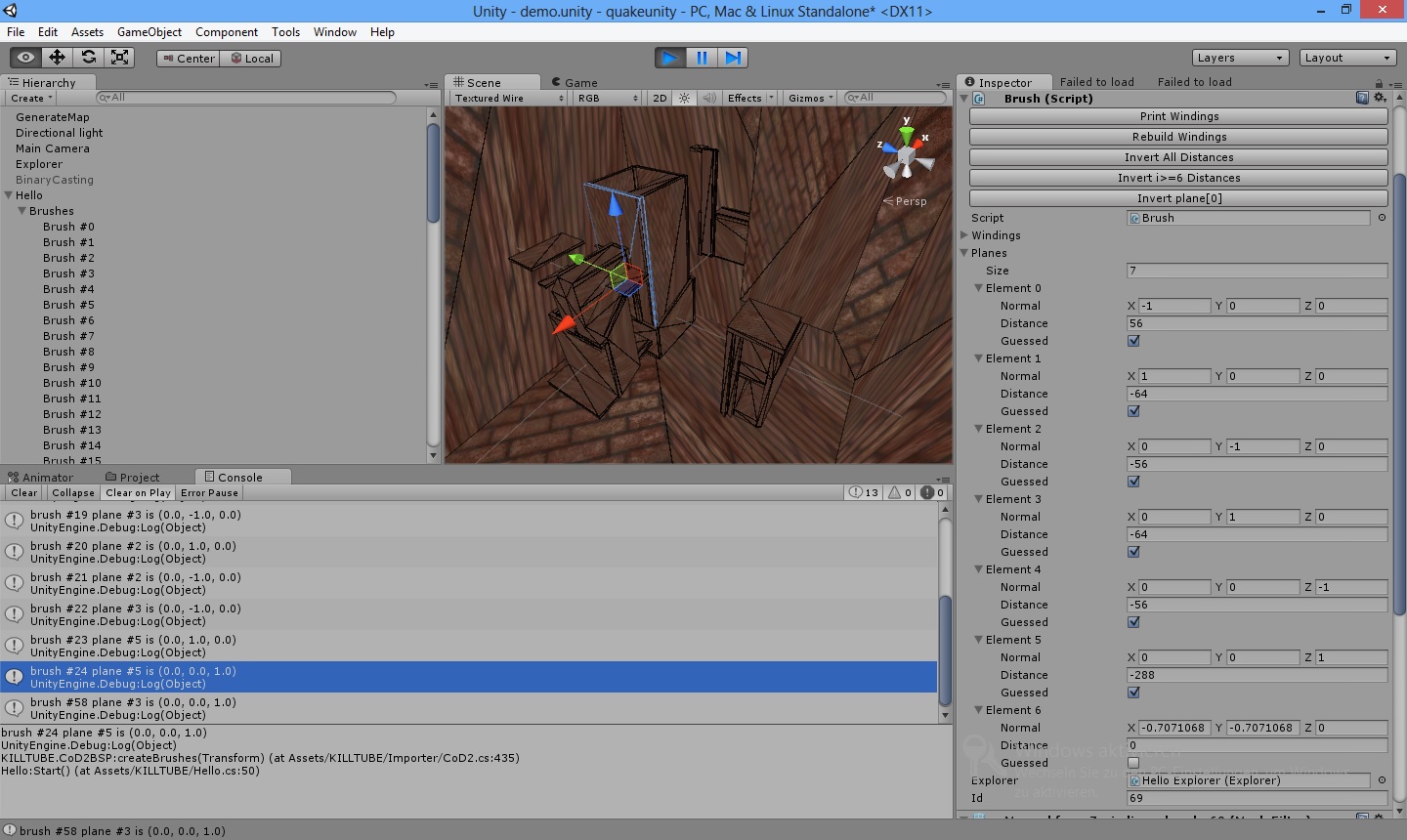Switch to the Project tab

click(x=132, y=478)
